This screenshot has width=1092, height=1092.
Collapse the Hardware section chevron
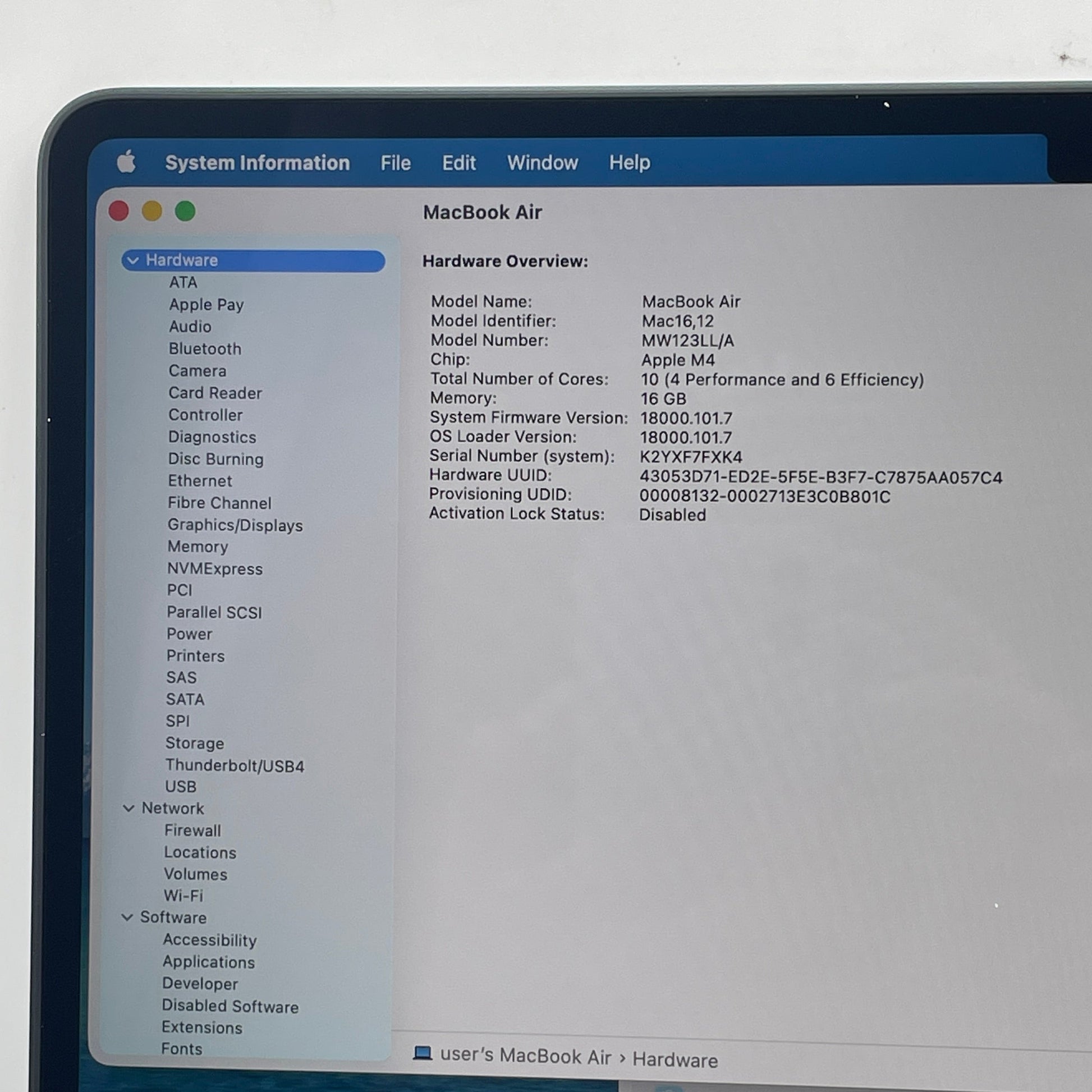pyautogui.click(x=133, y=260)
